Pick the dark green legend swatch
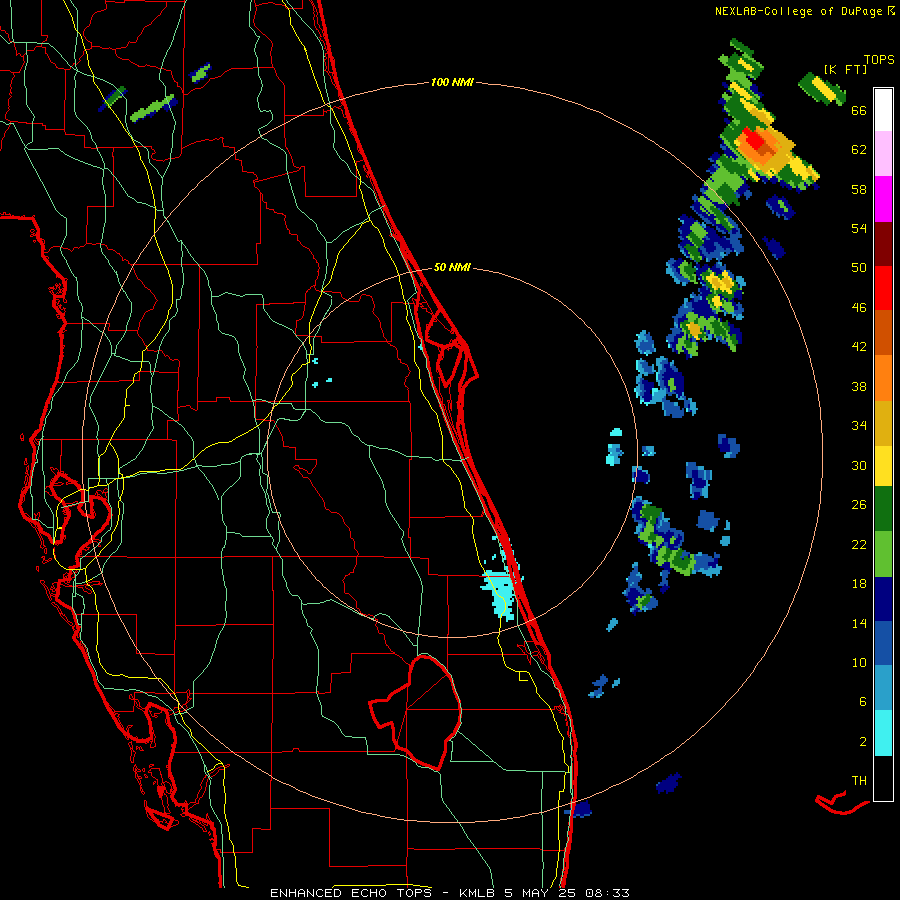900x900 pixels. click(883, 509)
